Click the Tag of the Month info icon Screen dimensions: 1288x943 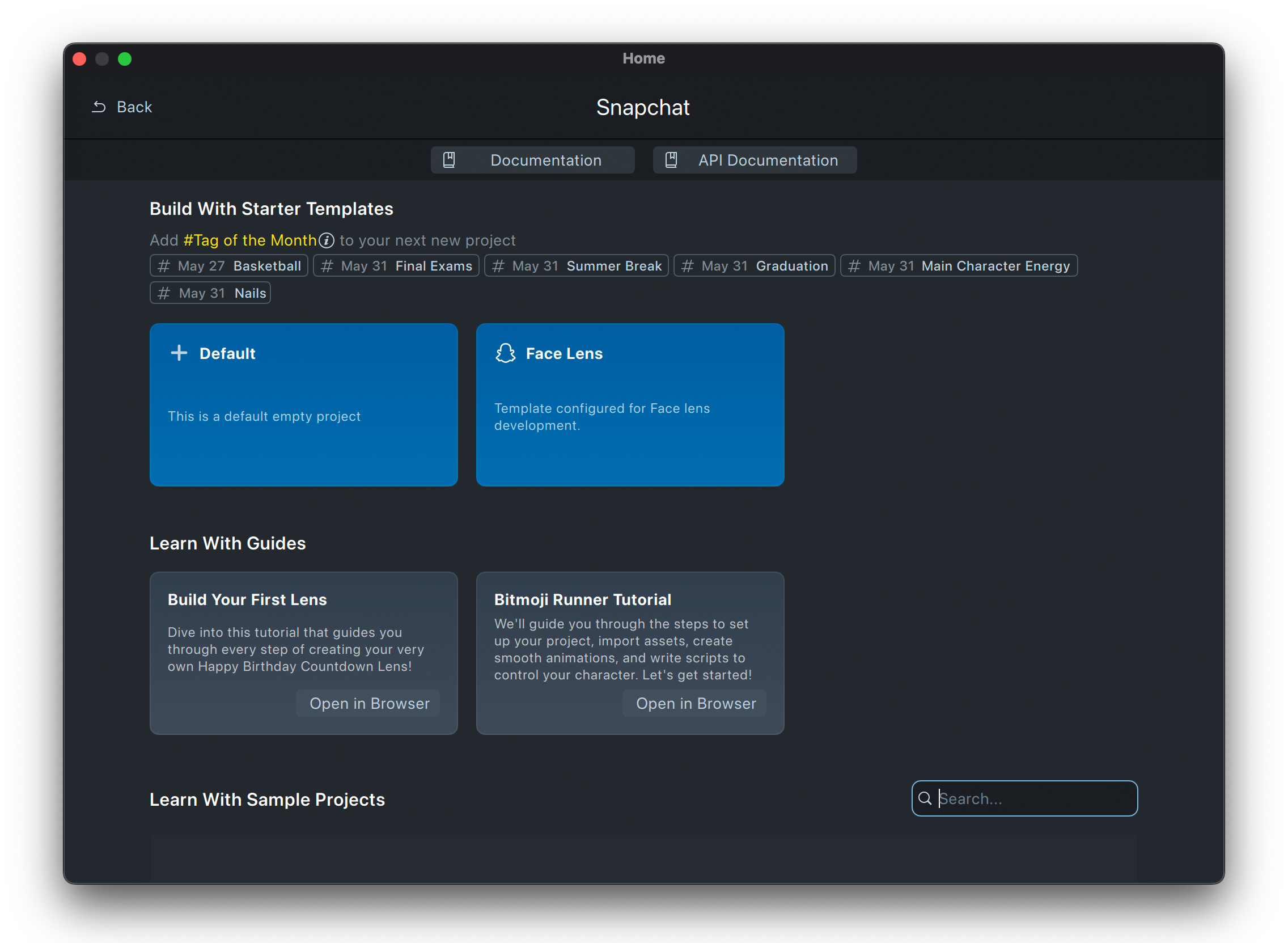327,240
